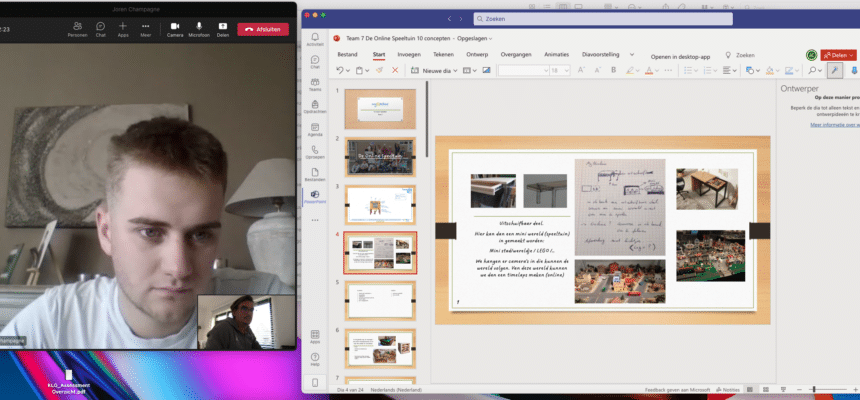The image size is (860, 400).
Task: Add Apps to the meeting call
Action: click(123, 29)
